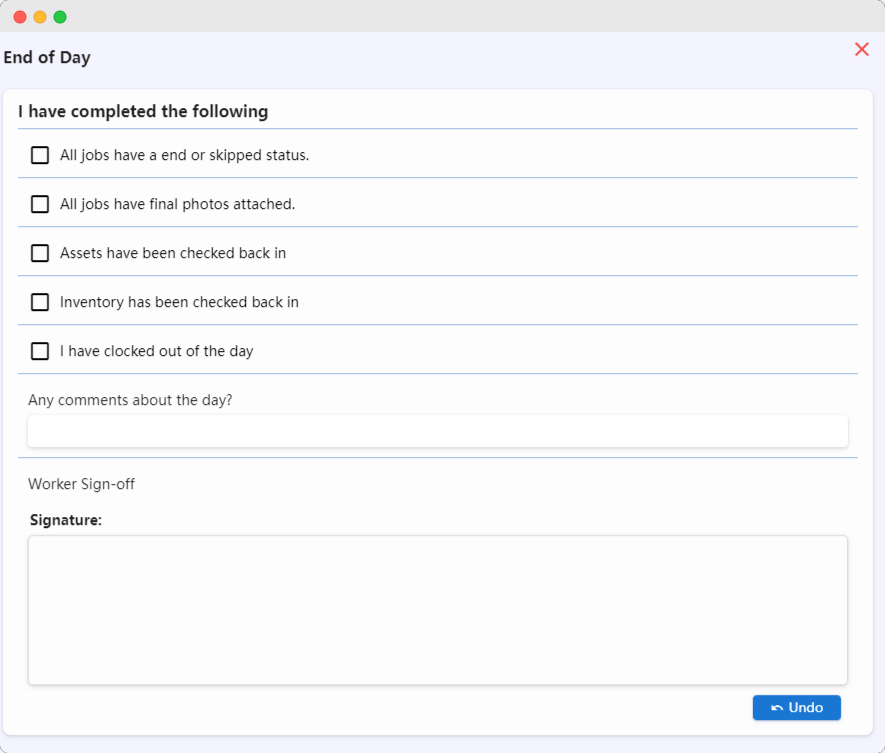Viewport: 885px width, 753px height.
Task: Click the 'End of Day' title text
Action: tap(47, 58)
